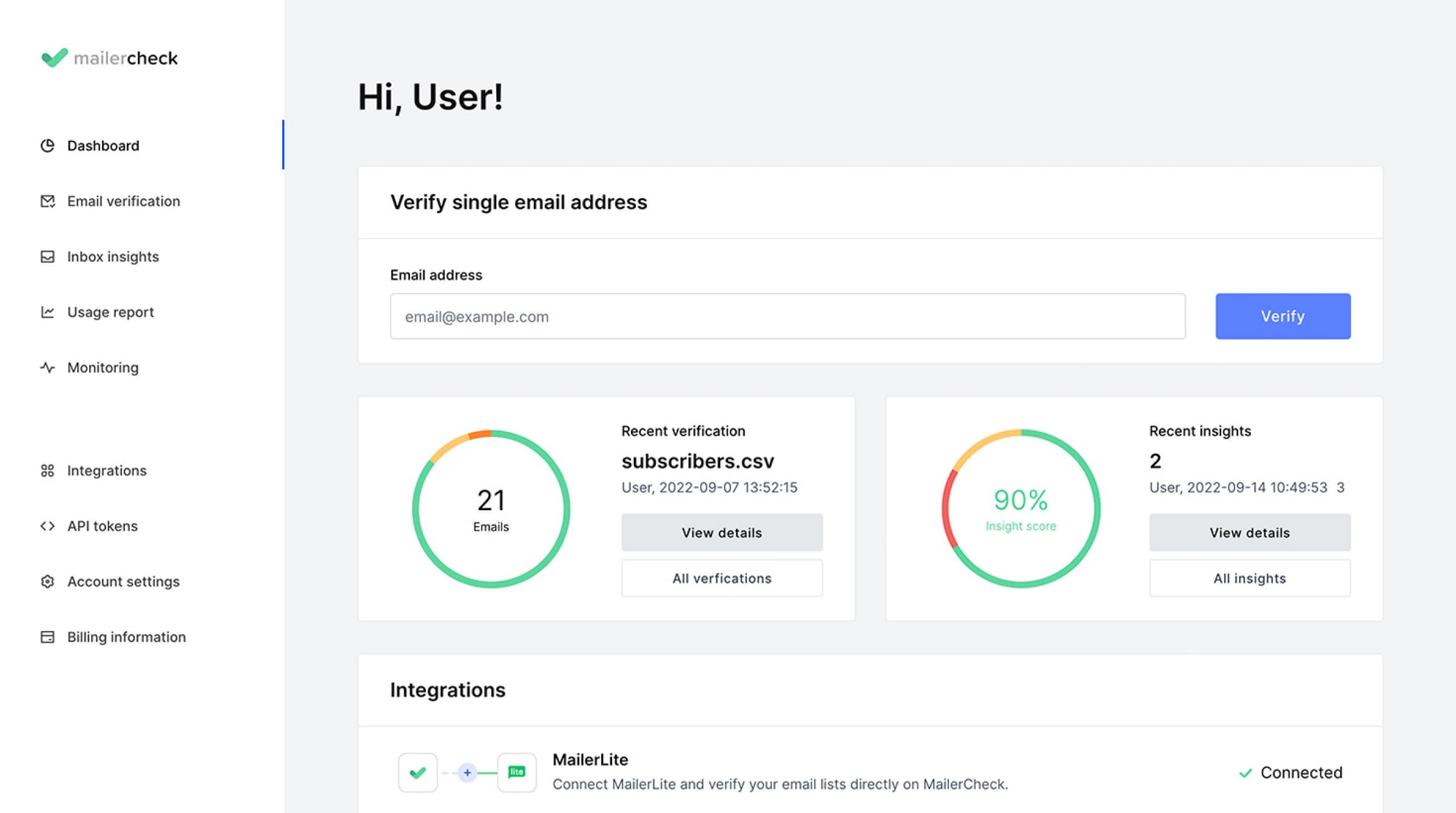The width and height of the screenshot is (1456, 813).
Task: Click the Integrations section heading
Action: click(x=448, y=690)
